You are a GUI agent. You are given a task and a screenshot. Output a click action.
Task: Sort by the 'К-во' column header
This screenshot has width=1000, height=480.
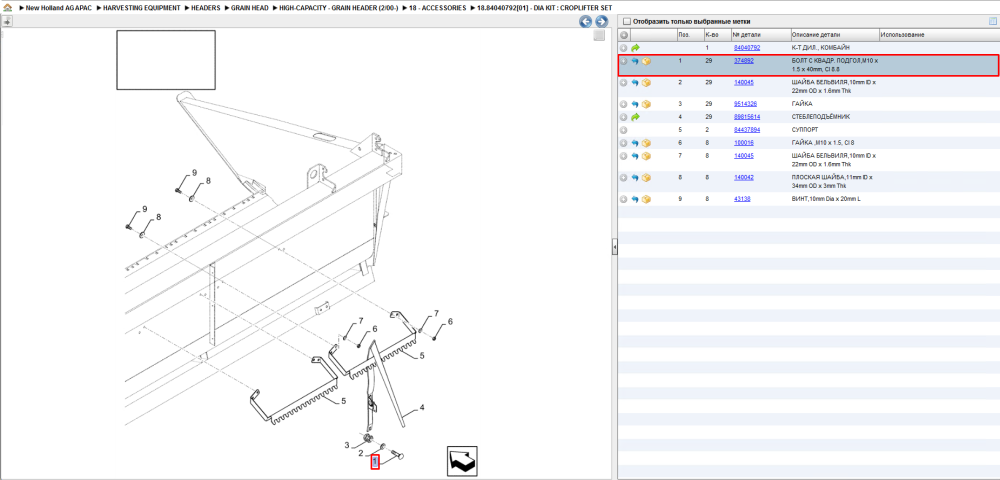[717, 35]
